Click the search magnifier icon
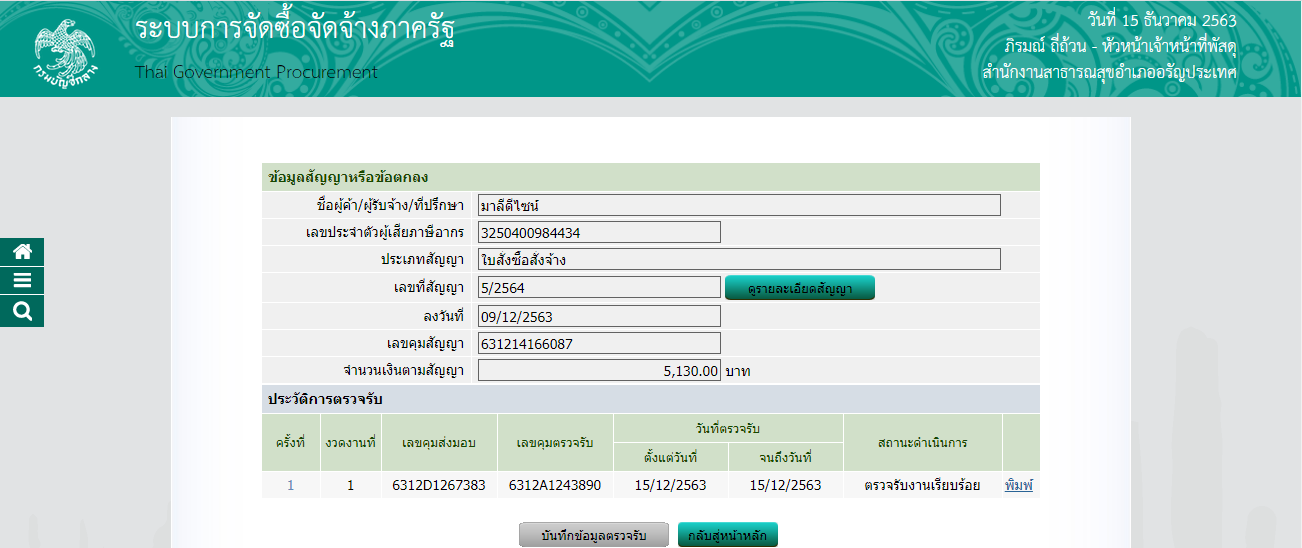The image size is (1302, 548). [x=22, y=312]
